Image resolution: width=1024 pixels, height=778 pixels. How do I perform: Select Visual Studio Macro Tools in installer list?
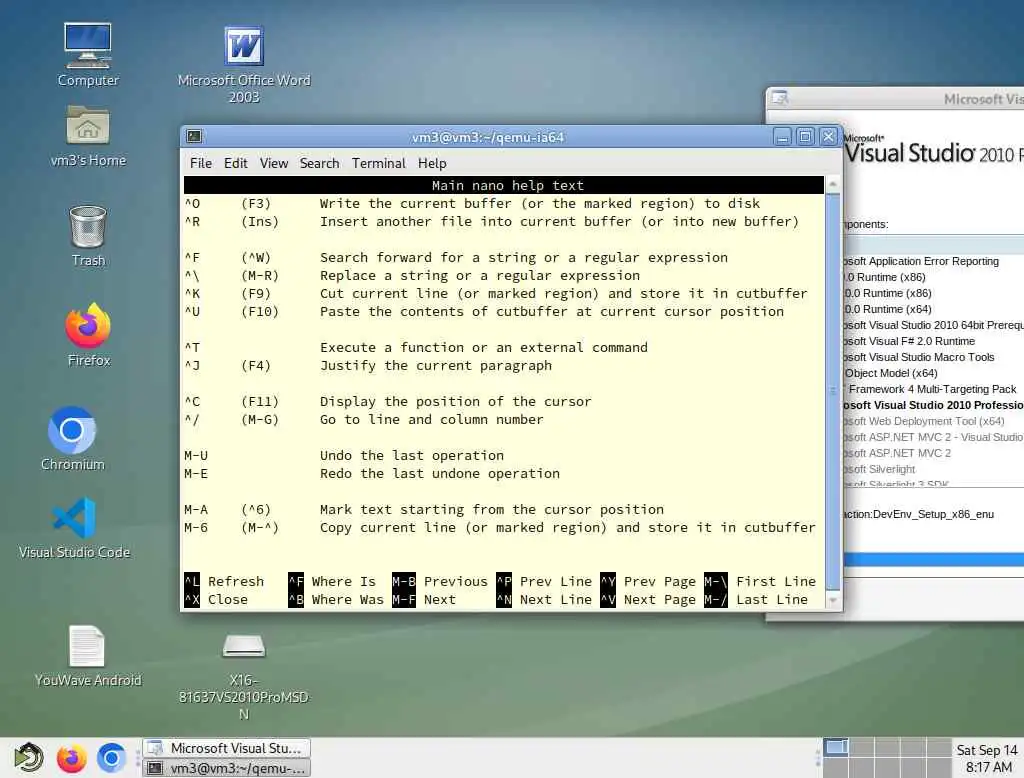point(920,357)
